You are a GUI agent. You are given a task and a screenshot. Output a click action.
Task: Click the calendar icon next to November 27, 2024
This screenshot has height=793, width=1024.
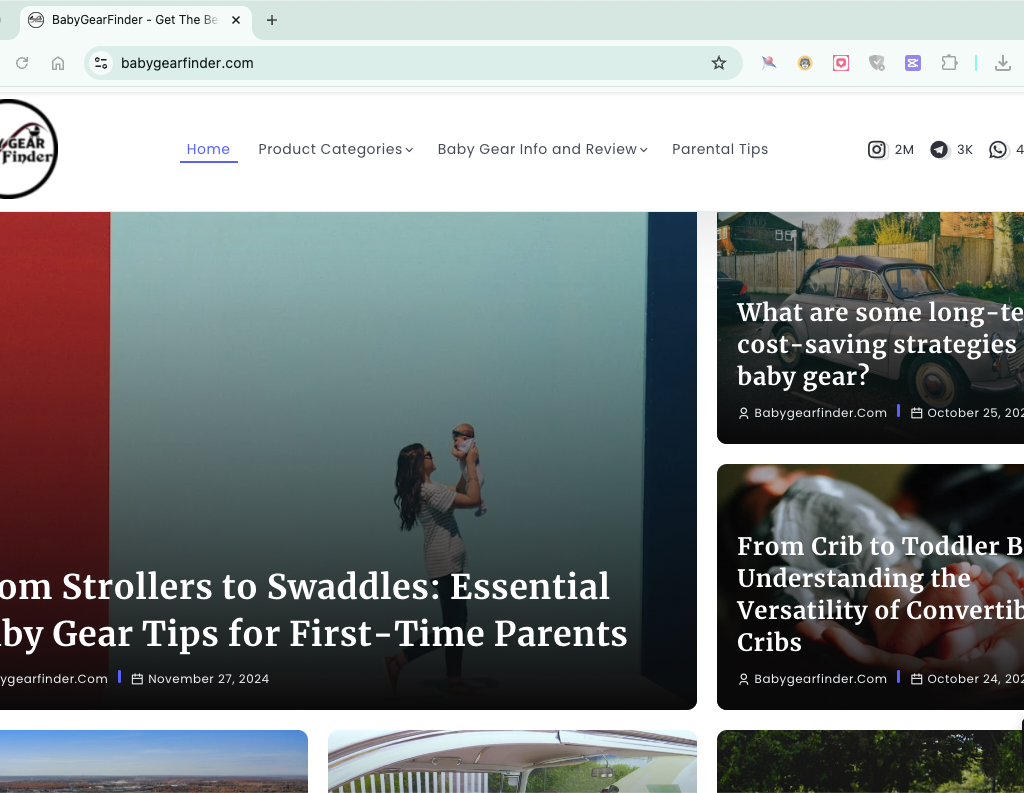tap(137, 678)
